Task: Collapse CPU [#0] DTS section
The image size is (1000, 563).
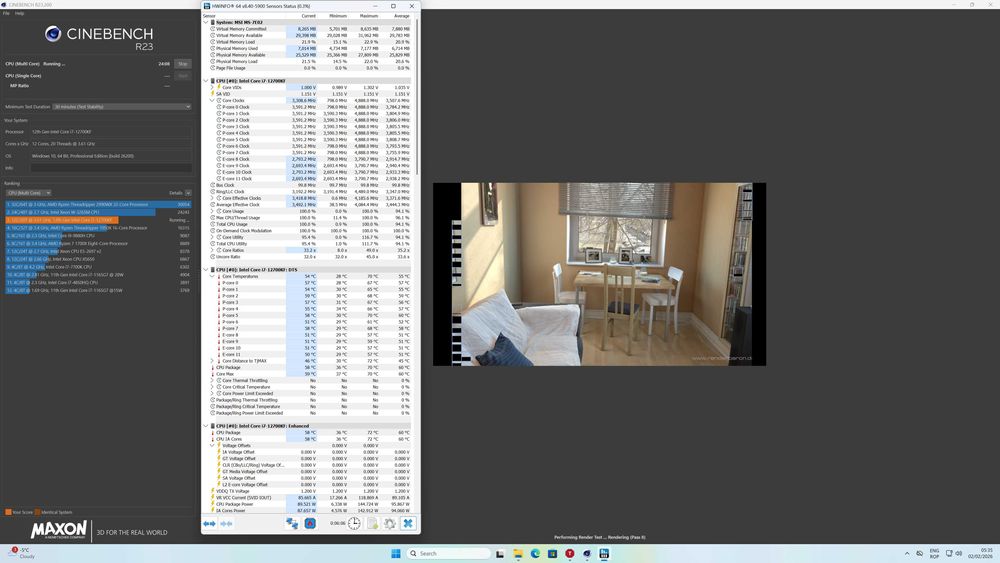Action: point(206,270)
